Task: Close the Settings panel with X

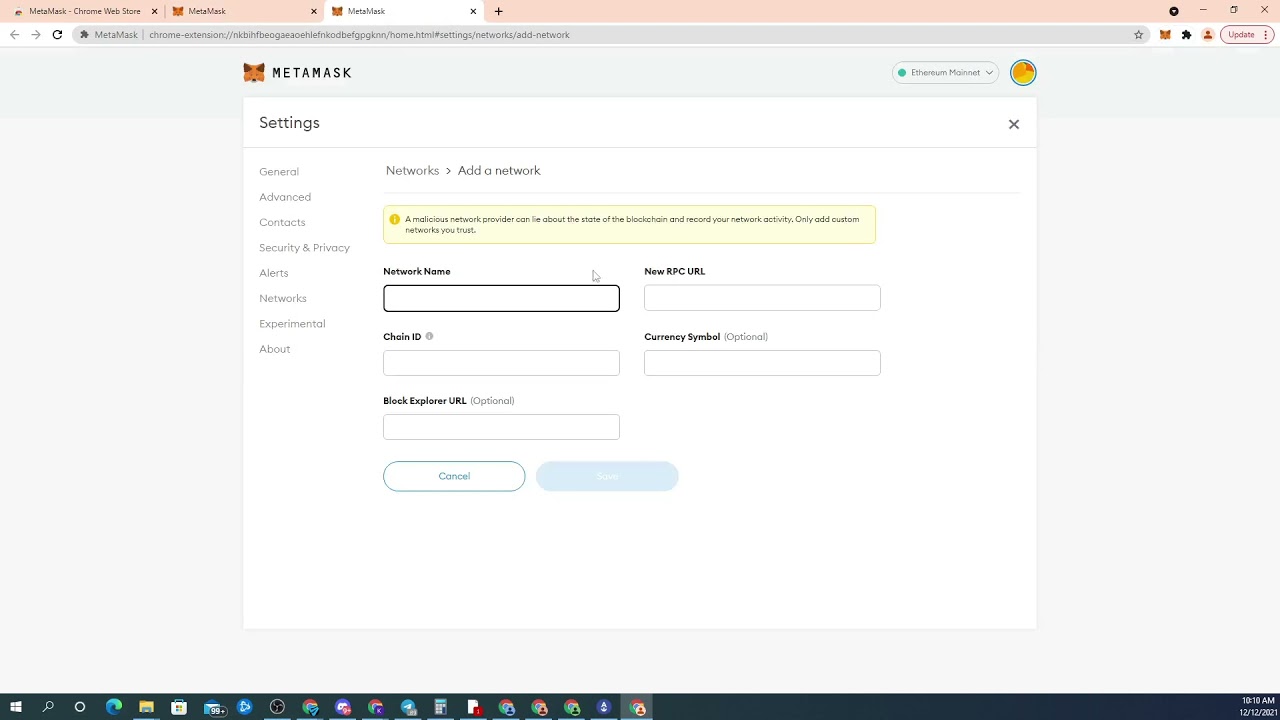Action: point(1014,124)
